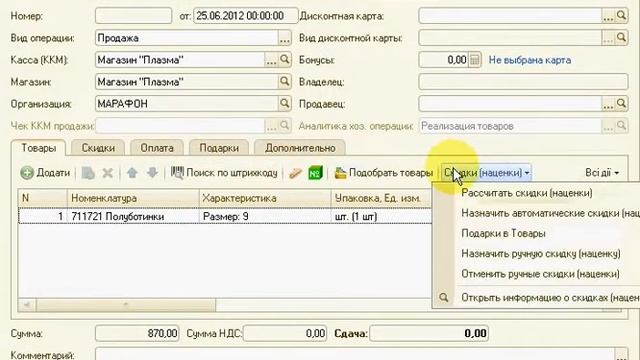The width and height of the screenshot is (640, 360).
Task: Click the green Додати add button
Action: 45,173
